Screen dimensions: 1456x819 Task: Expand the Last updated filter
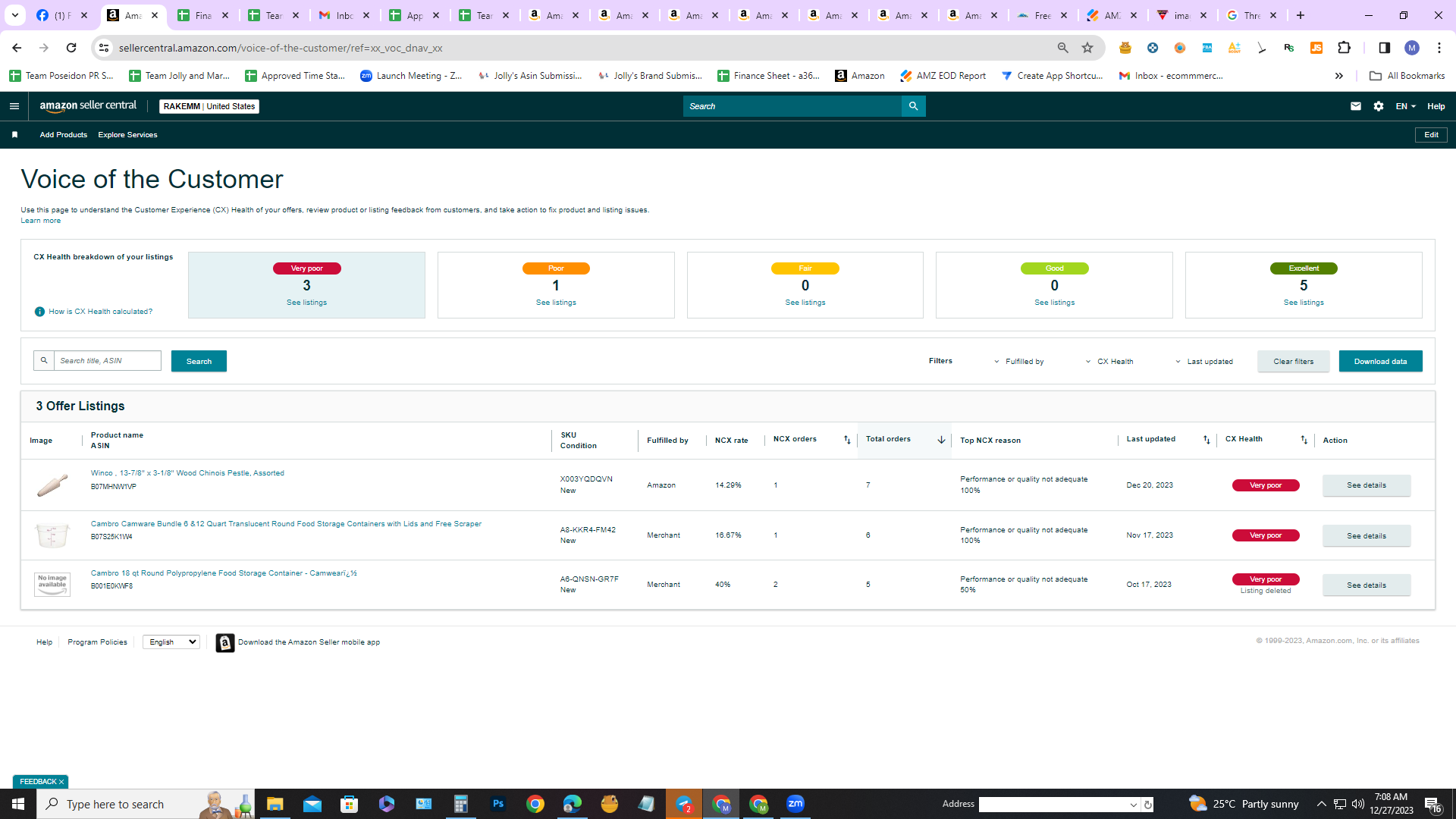(x=1204, y=362)
